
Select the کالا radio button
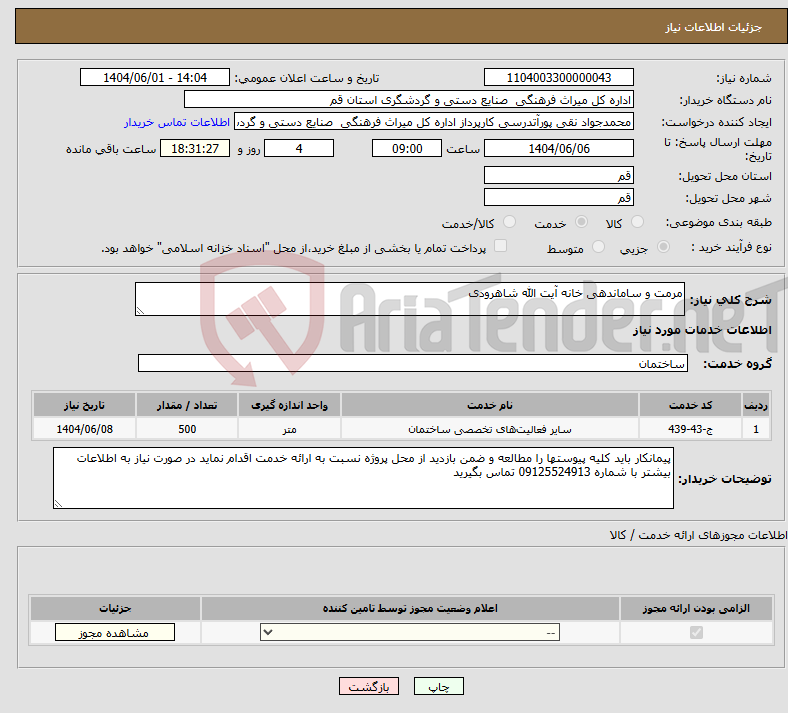tap(637, 222)
